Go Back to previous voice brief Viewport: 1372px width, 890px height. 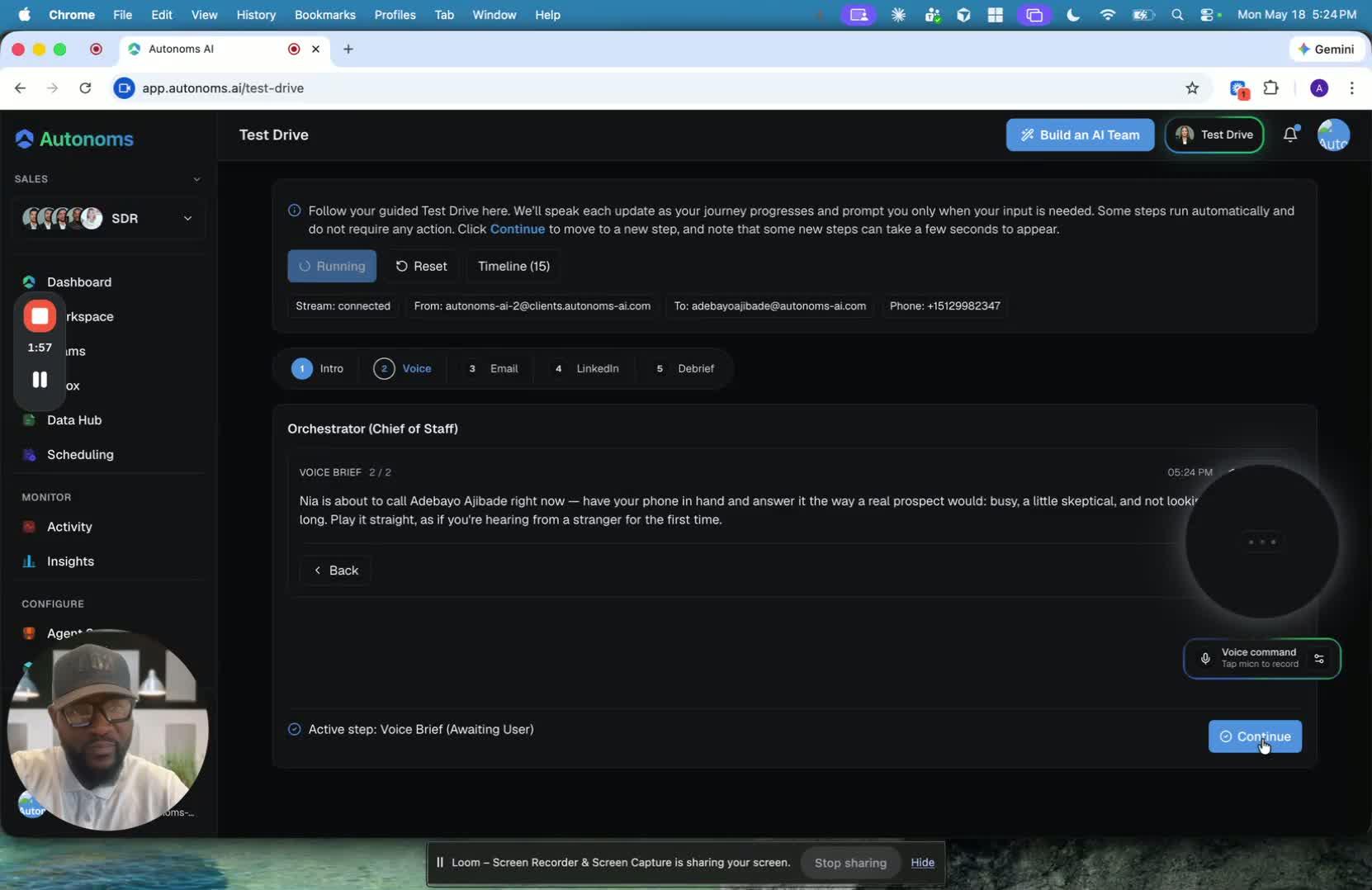(335, 570)
